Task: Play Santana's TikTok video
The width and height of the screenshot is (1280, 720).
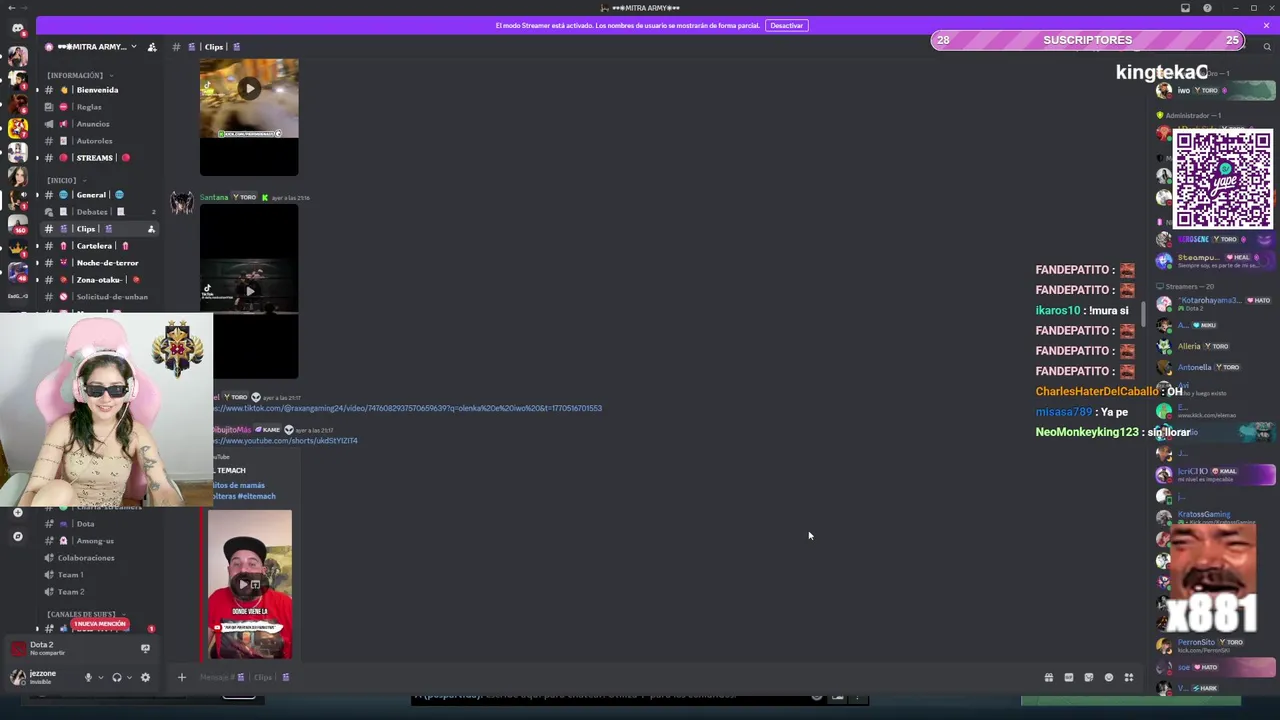Action: 249,291
